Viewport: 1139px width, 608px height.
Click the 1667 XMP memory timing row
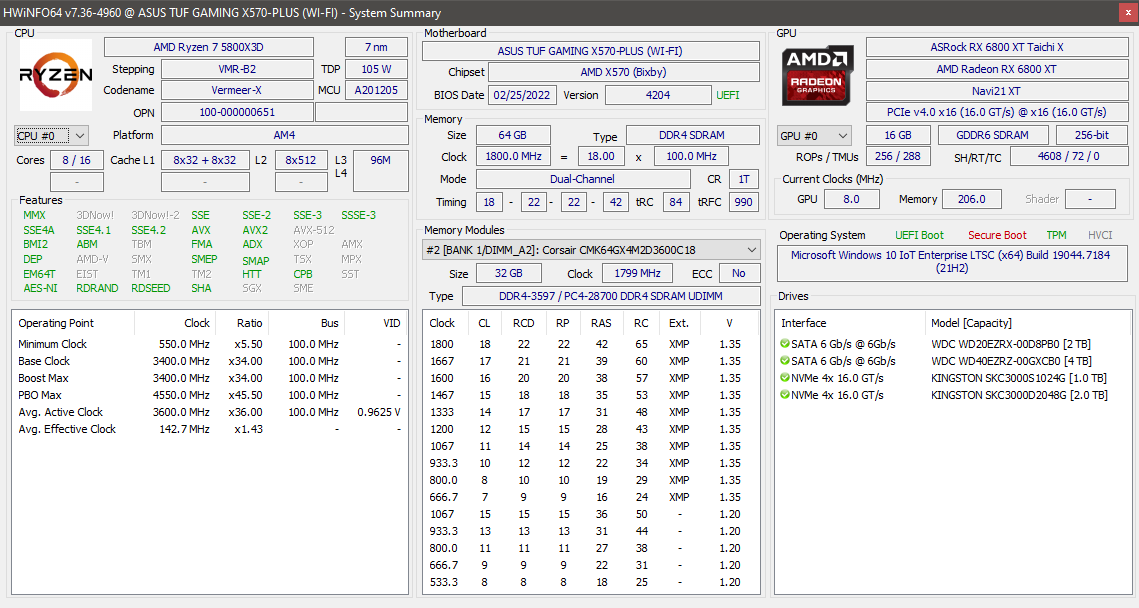point(591,361)
